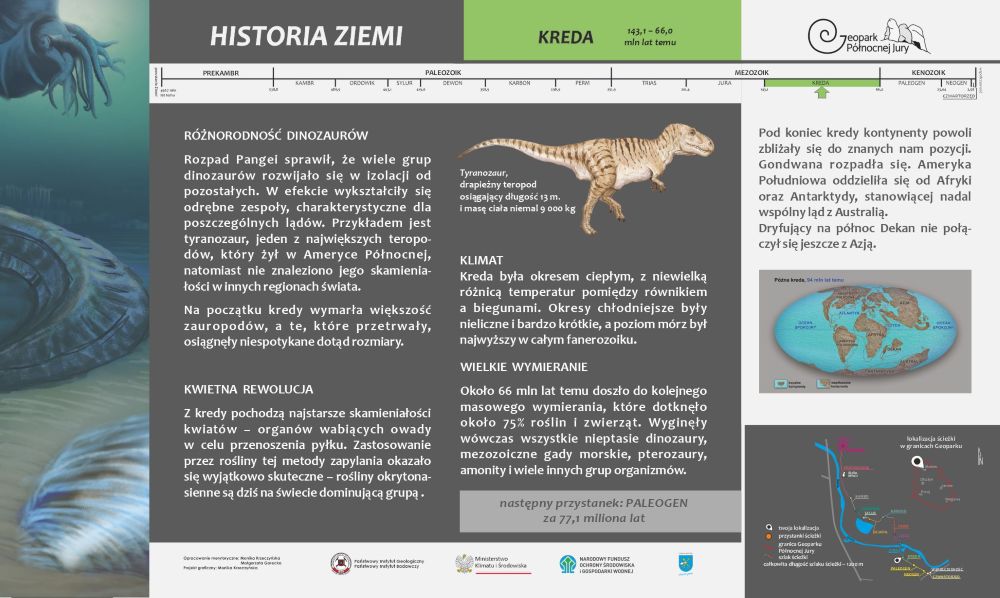Select the Ministerstwo Klimatu i Środowiska eagle icon
The height and width of the screenshot is (598, 1000).
(x=464, y=561)
